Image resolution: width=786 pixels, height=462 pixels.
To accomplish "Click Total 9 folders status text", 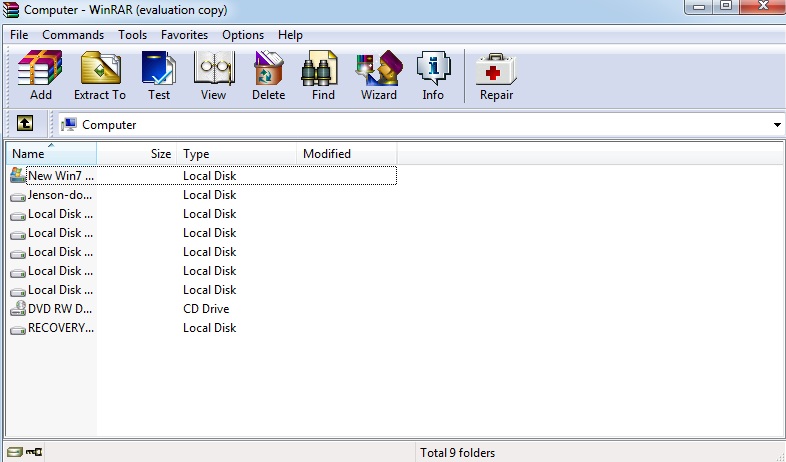I will coord(457,452).
